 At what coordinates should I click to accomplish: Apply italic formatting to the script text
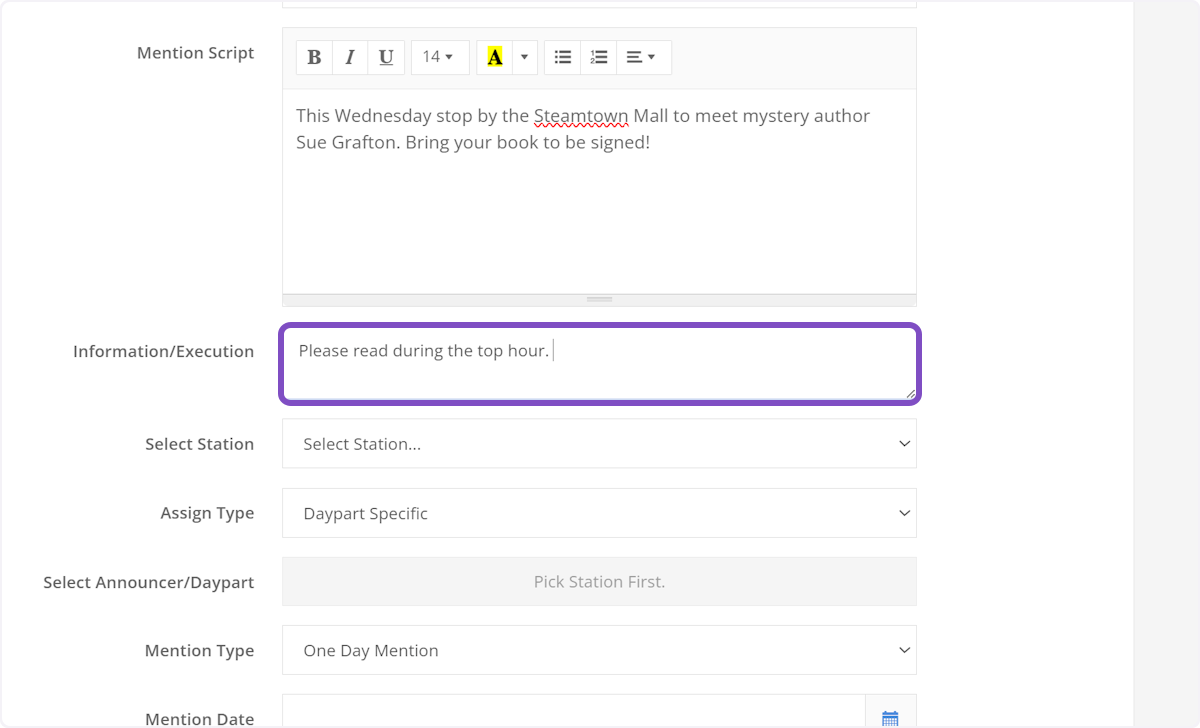coord(350,57)
